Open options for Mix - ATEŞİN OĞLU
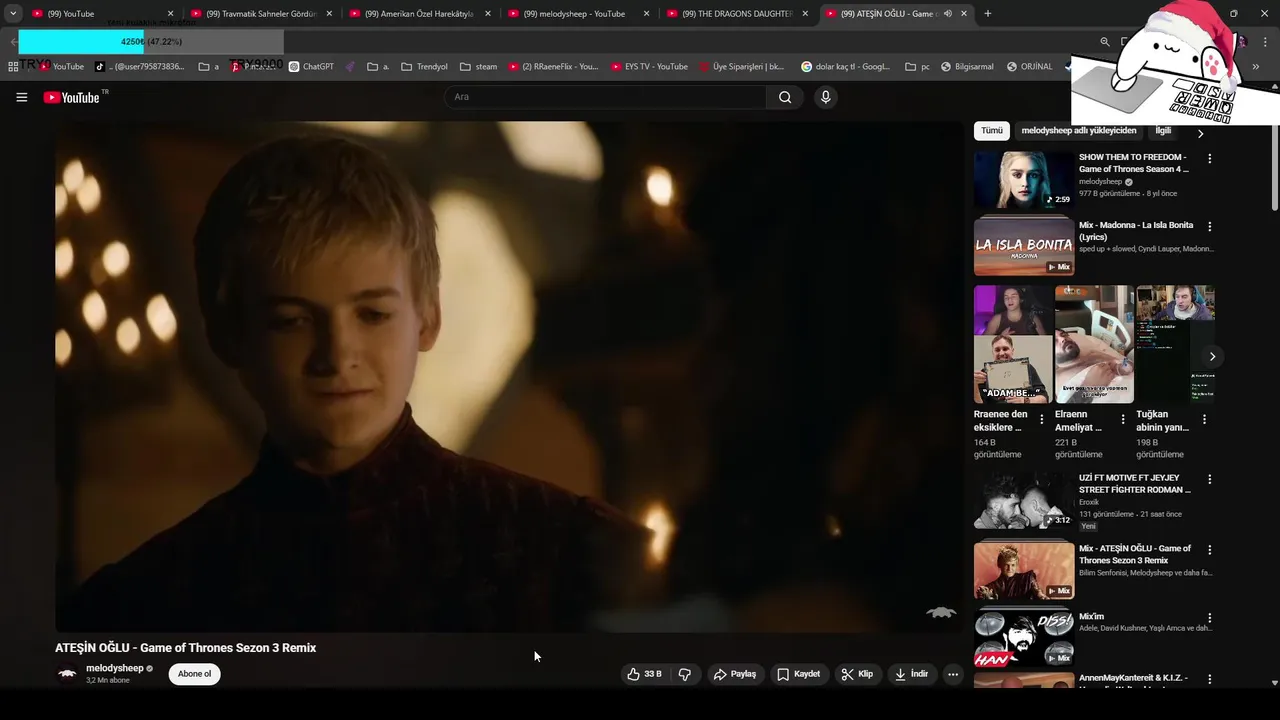Image resolution: width=1280 pixels, height=720 pixels. coord(1210,550)
